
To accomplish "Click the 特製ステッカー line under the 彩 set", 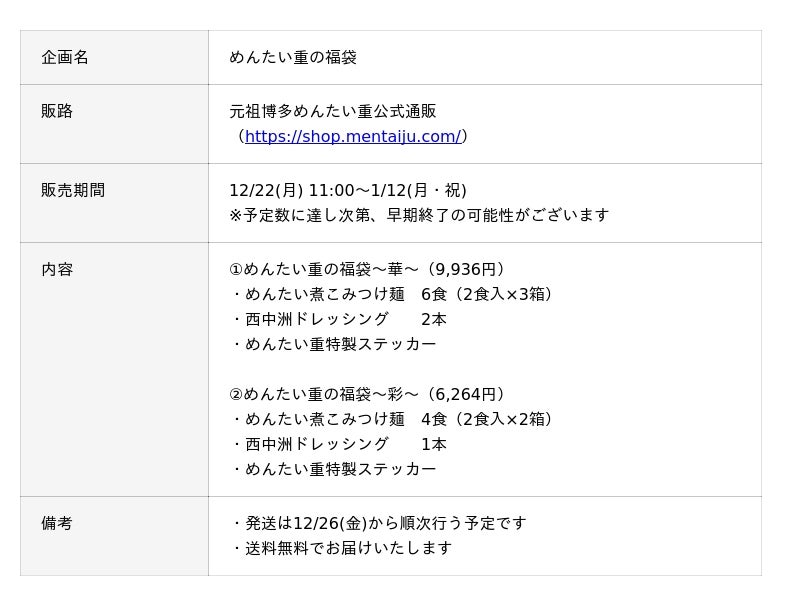I will pyautogui.click(x=333, y=470).
